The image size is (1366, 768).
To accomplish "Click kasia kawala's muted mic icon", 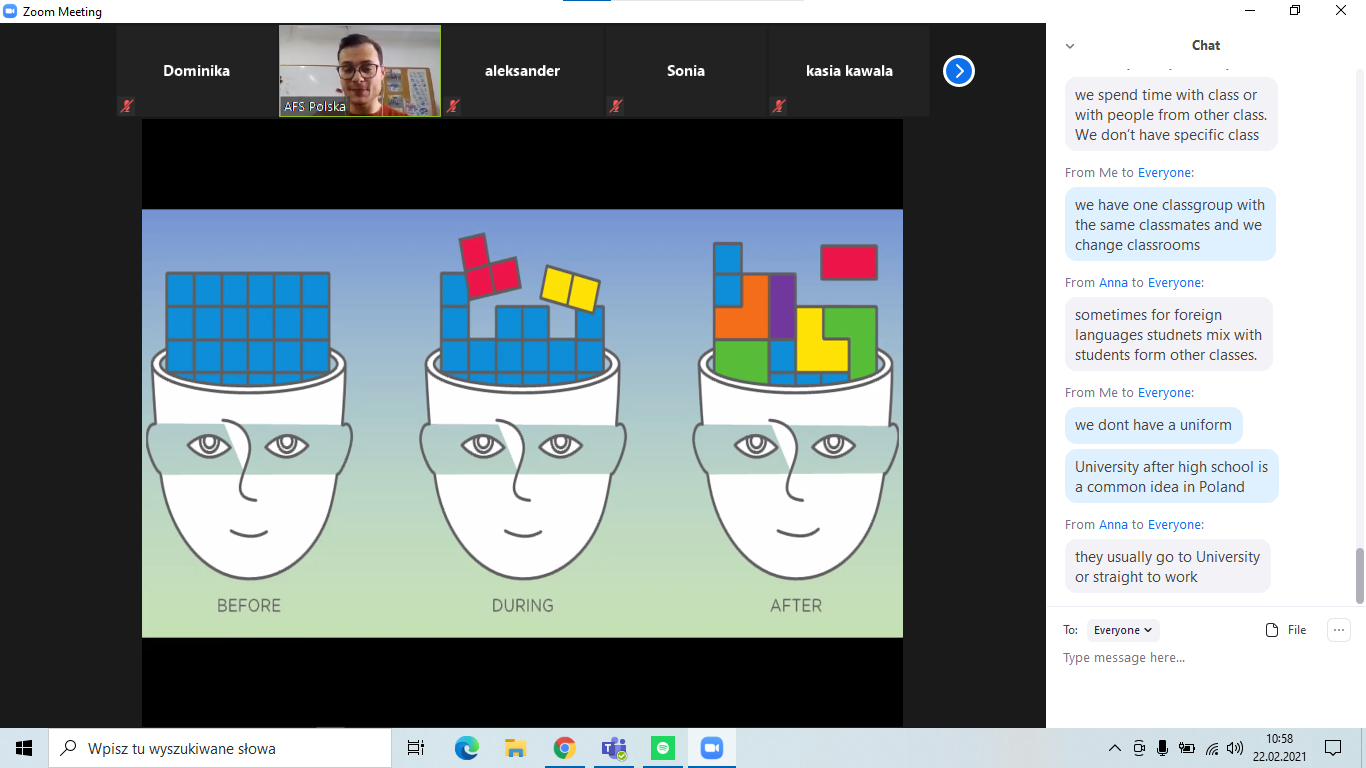I will (778, 105).
